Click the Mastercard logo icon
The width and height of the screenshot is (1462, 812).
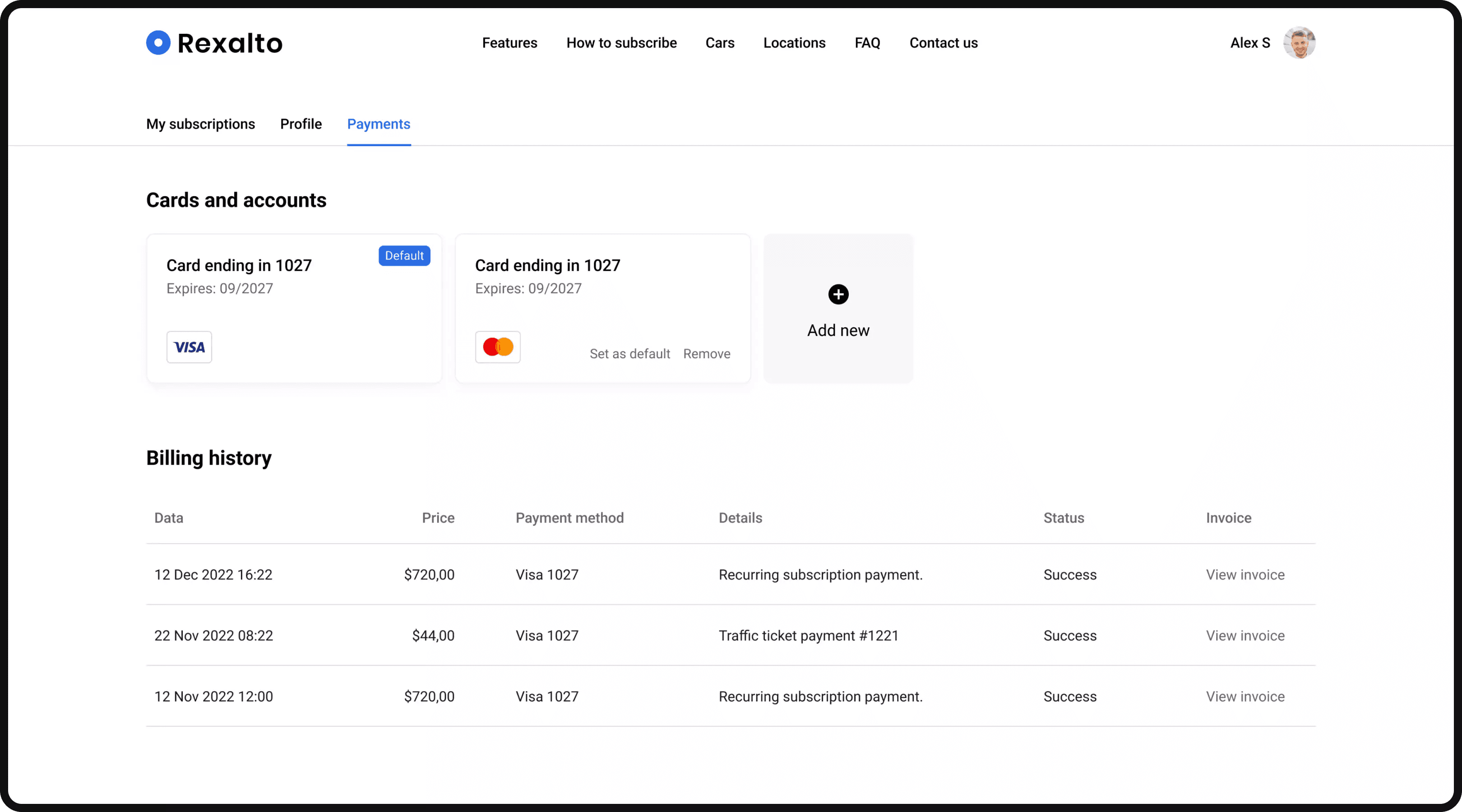[498, 347]
